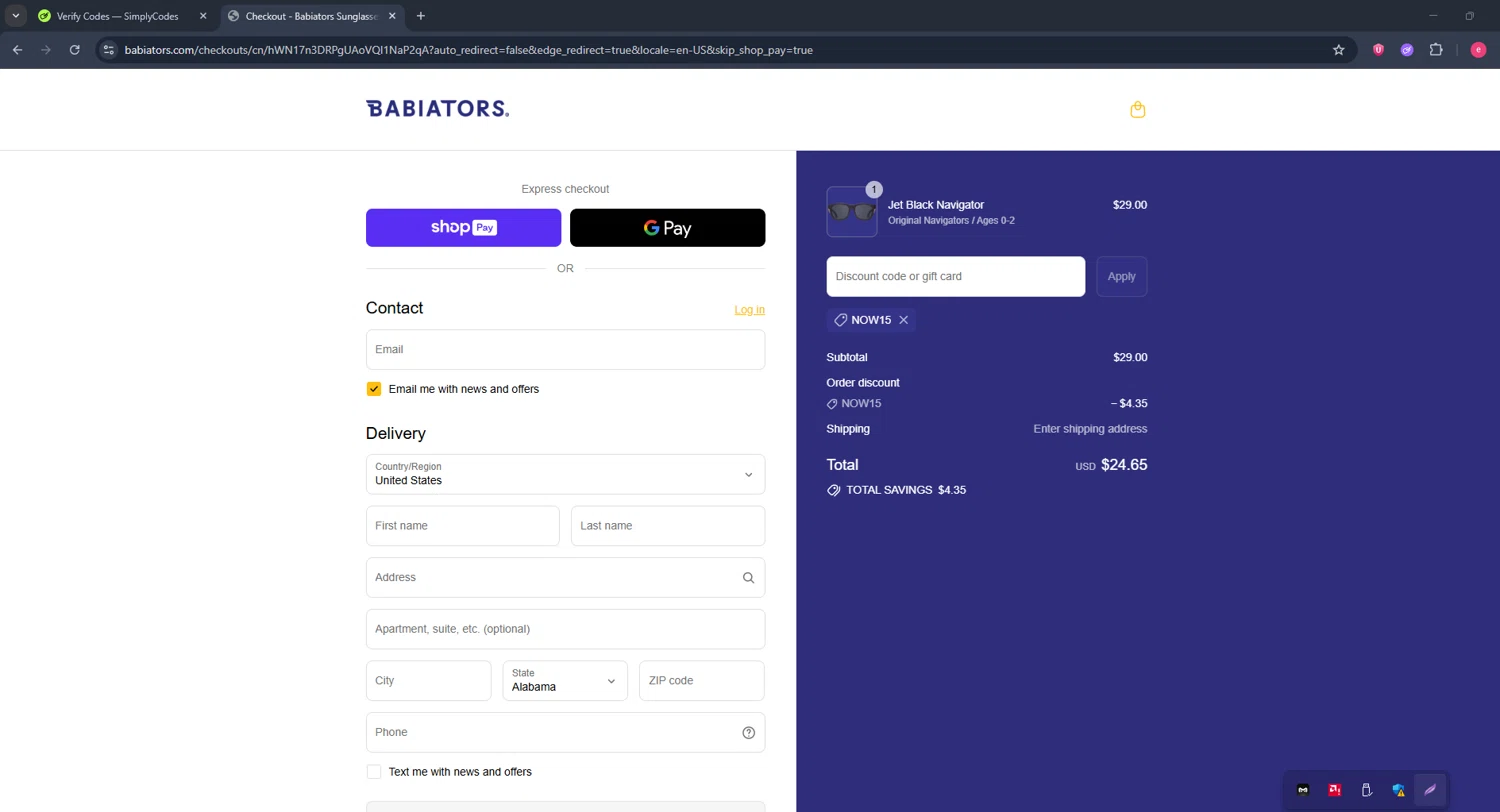The height and width of the screenshot is (812, 1500).
Task: View site information icon in address bar
Action: click(x=109, y=50)
